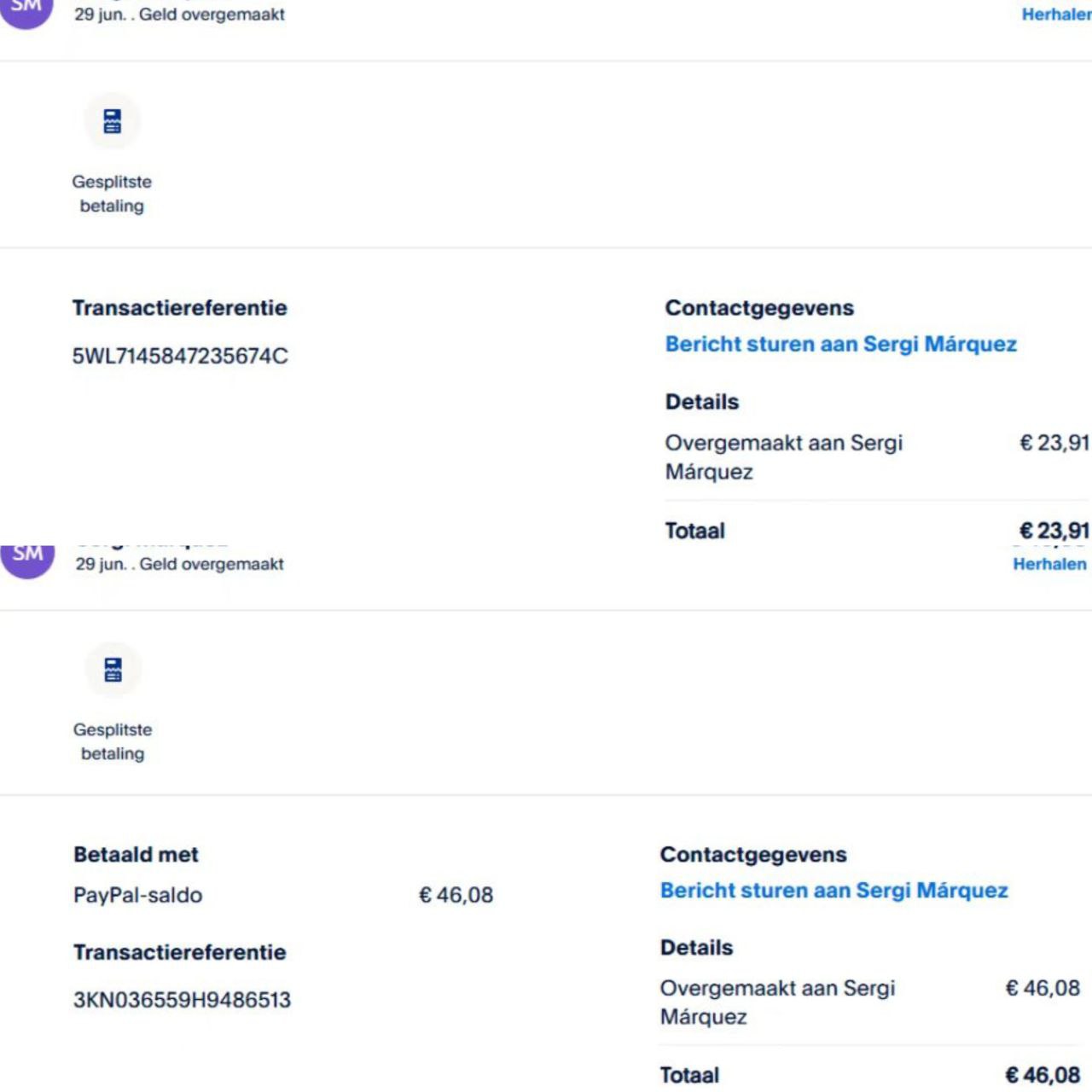Click the Transactiereferentie heading above 5WL7145847235674C
Screen dimensions: 1092x1092
[x=179, y=308]
